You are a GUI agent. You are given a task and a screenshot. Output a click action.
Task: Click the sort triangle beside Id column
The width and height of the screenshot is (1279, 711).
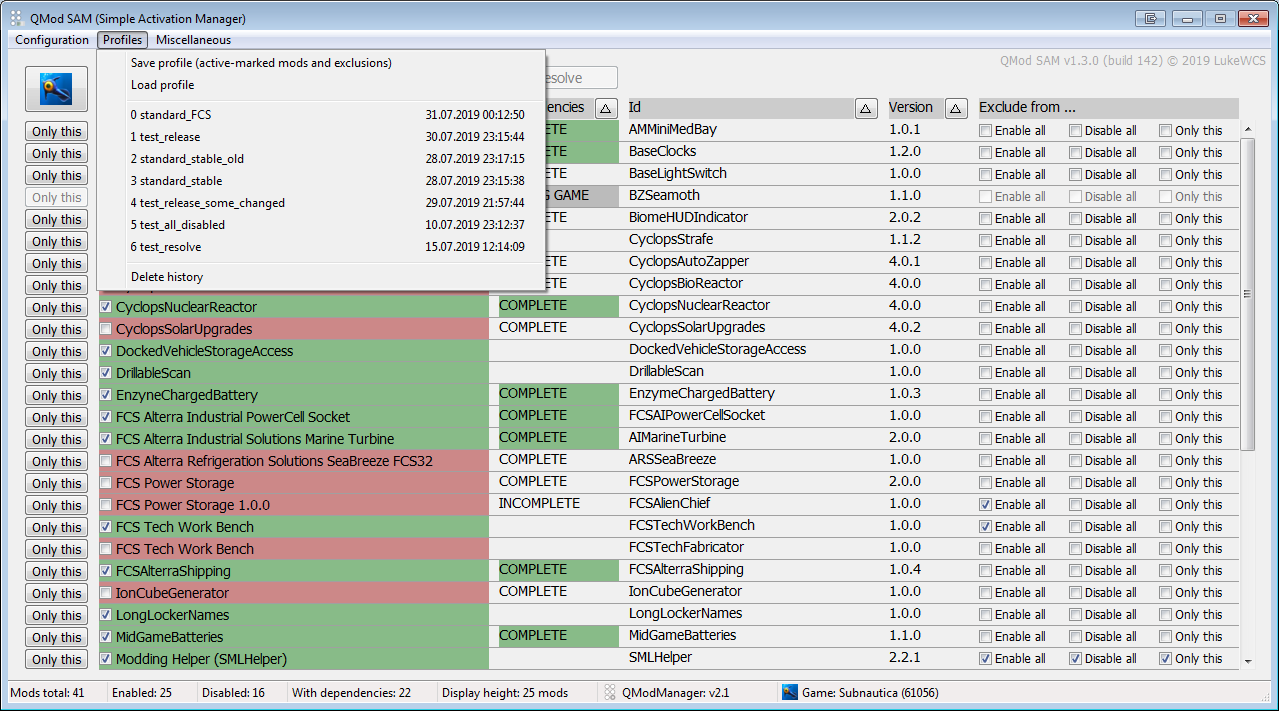click(x=867, y=108)
